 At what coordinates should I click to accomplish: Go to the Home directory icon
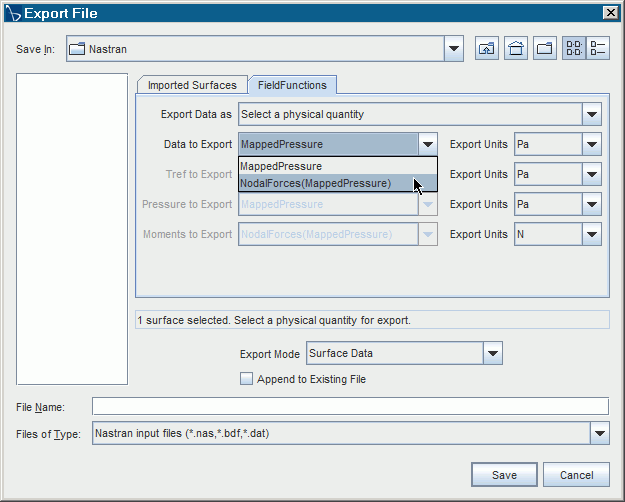coord(516,48)
